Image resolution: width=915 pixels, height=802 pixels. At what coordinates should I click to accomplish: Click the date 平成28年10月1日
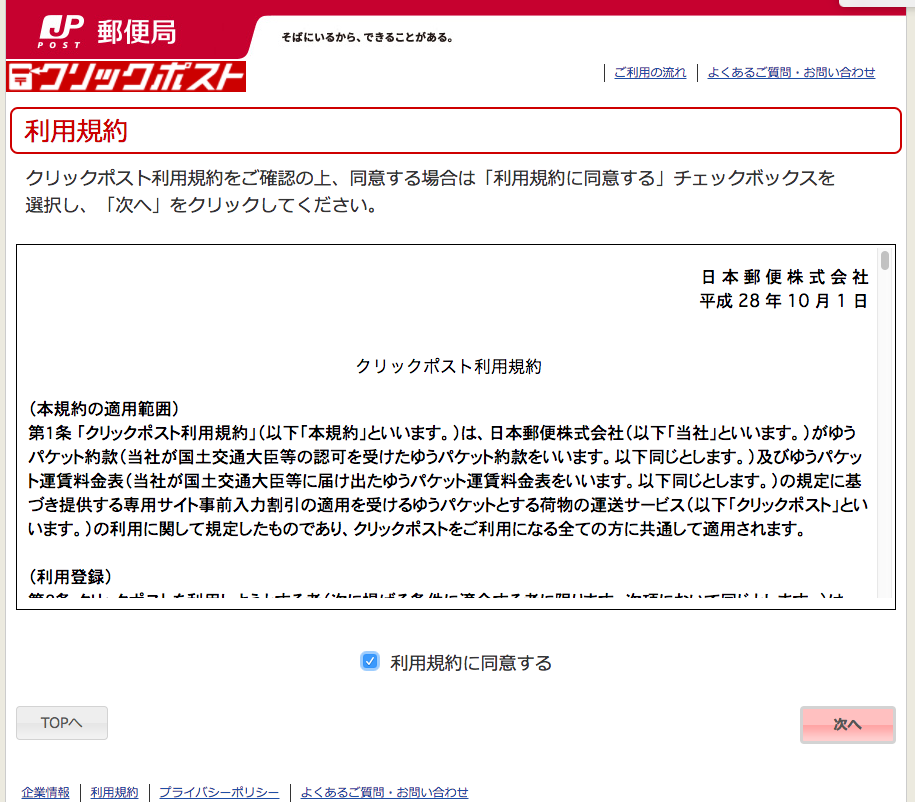(784, 301)
